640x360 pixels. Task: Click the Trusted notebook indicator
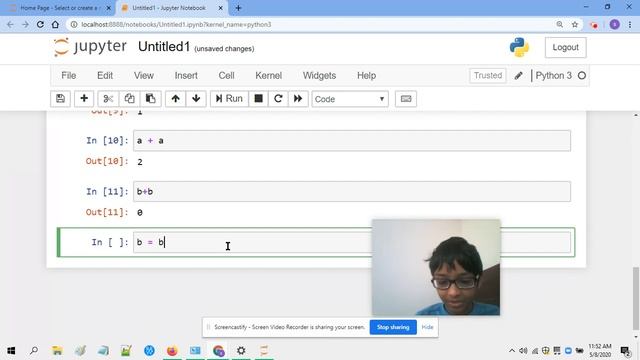pos(488,76)
